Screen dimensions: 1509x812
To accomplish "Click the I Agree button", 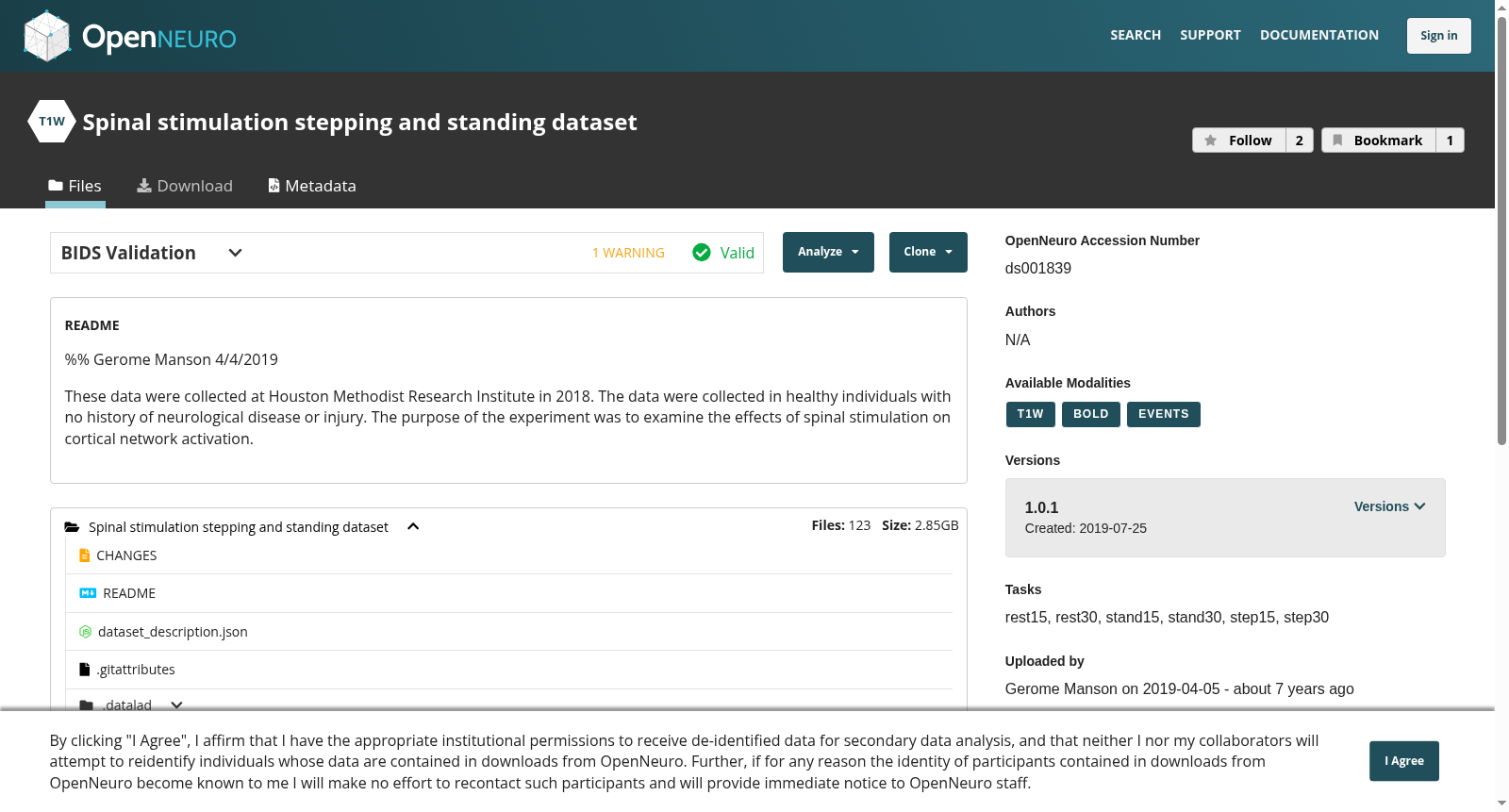I will click(x=1404, y=761).
